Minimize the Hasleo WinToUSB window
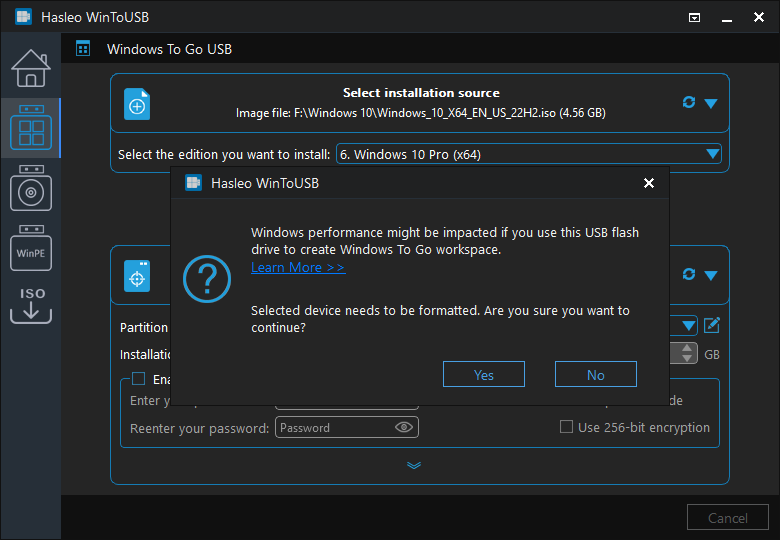Viewport: 780px width, 540px height. 727,19
